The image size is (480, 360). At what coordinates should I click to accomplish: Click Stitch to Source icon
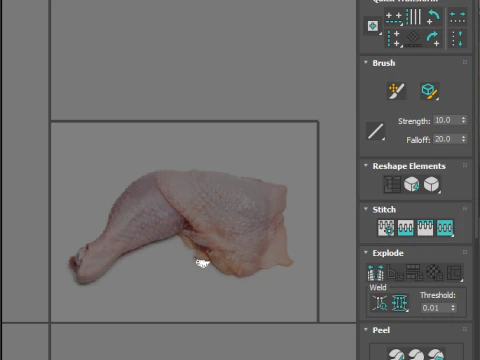[x=425, y=228]
